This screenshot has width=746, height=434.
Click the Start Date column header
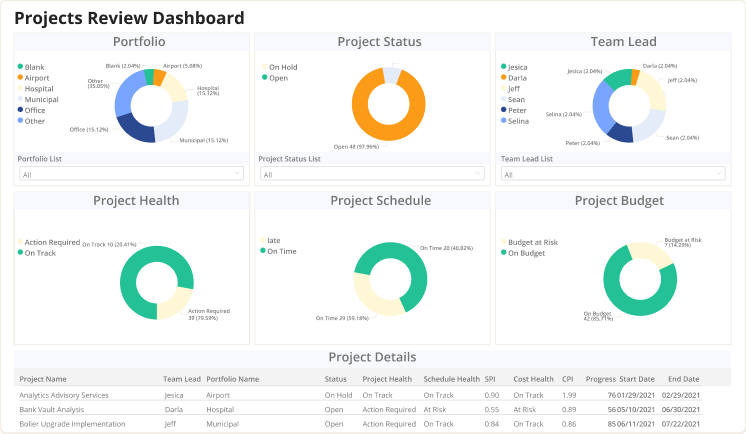tap(639, 379)
